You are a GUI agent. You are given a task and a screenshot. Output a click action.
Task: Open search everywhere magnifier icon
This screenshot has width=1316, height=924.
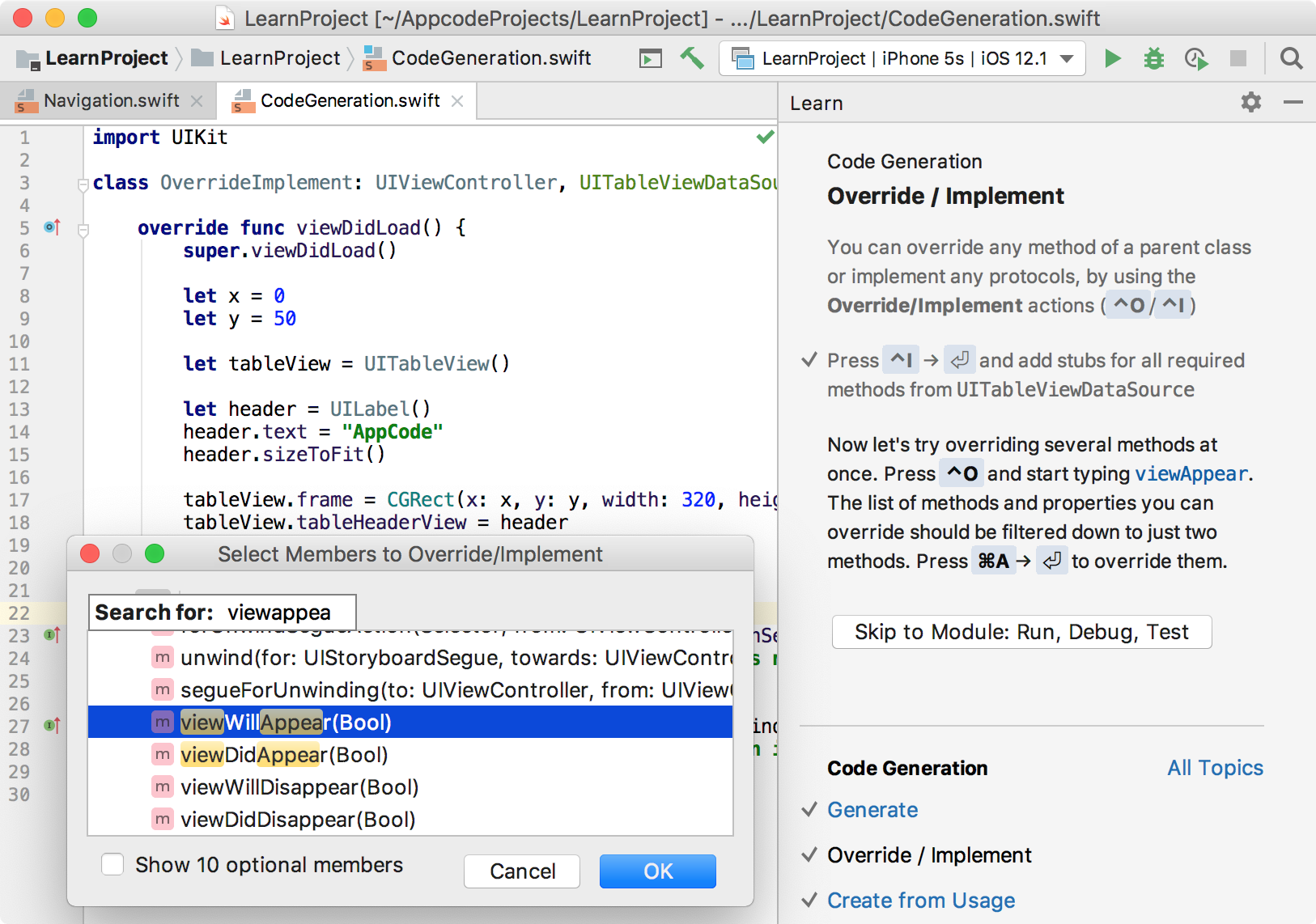pyautogui.click(x=1291, y=58)
